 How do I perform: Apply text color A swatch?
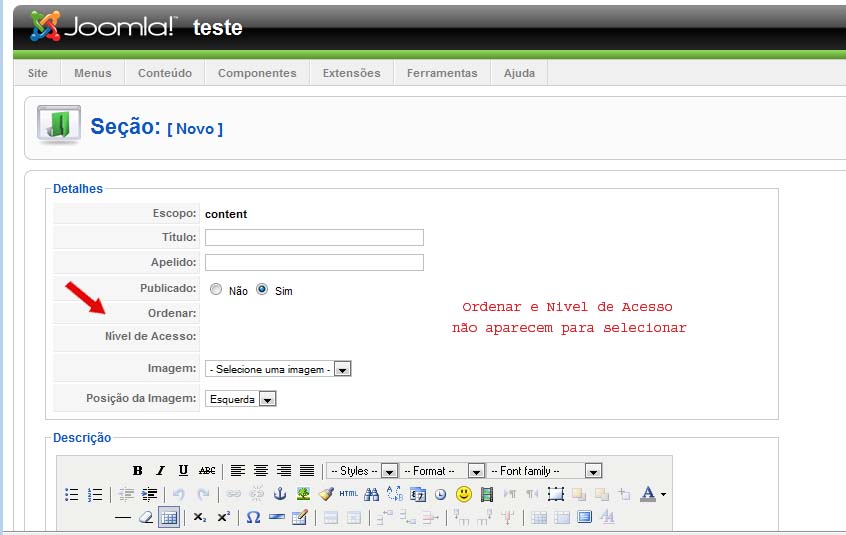click(648, 494)
